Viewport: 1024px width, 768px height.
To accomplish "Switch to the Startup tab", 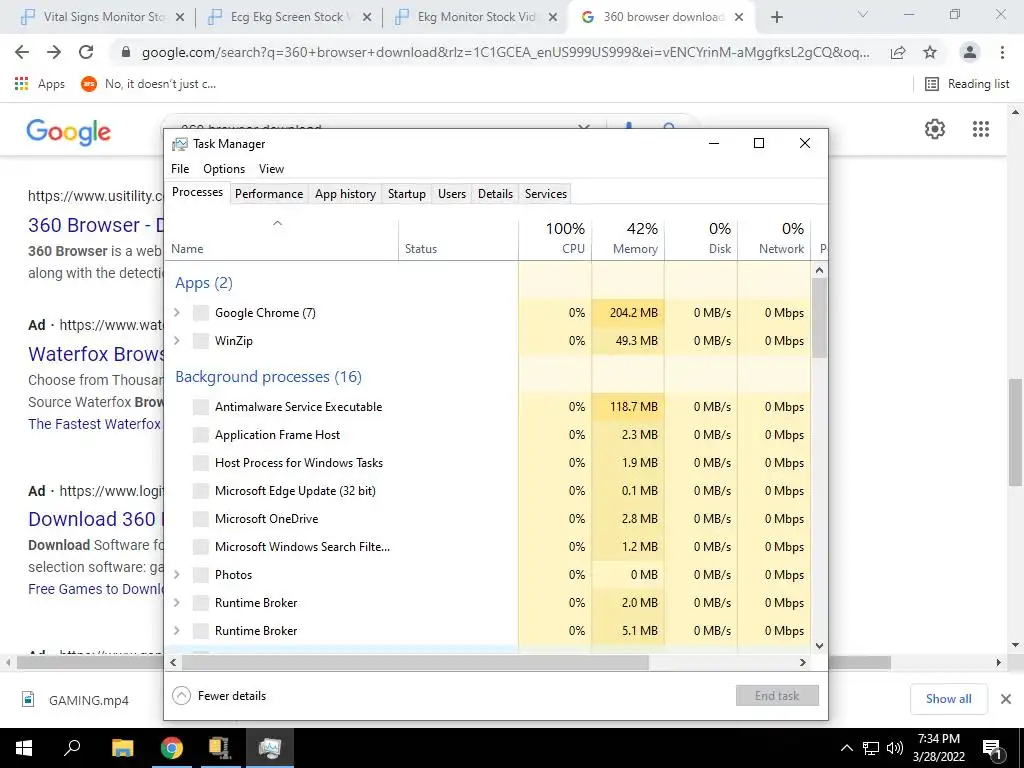I will [406, 194].
